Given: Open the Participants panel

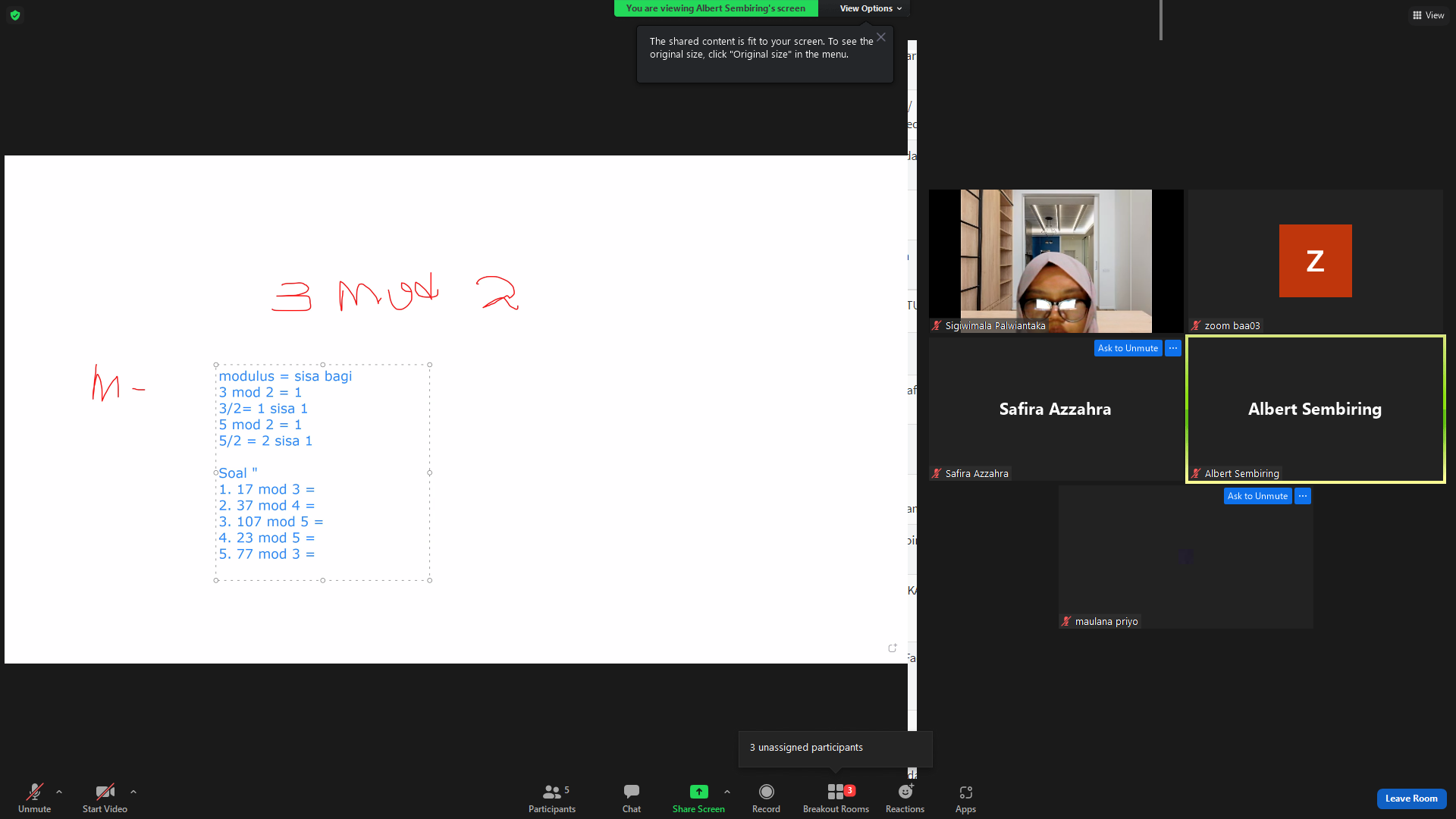Looking at the screenshot, I should [x=552, y=799].
